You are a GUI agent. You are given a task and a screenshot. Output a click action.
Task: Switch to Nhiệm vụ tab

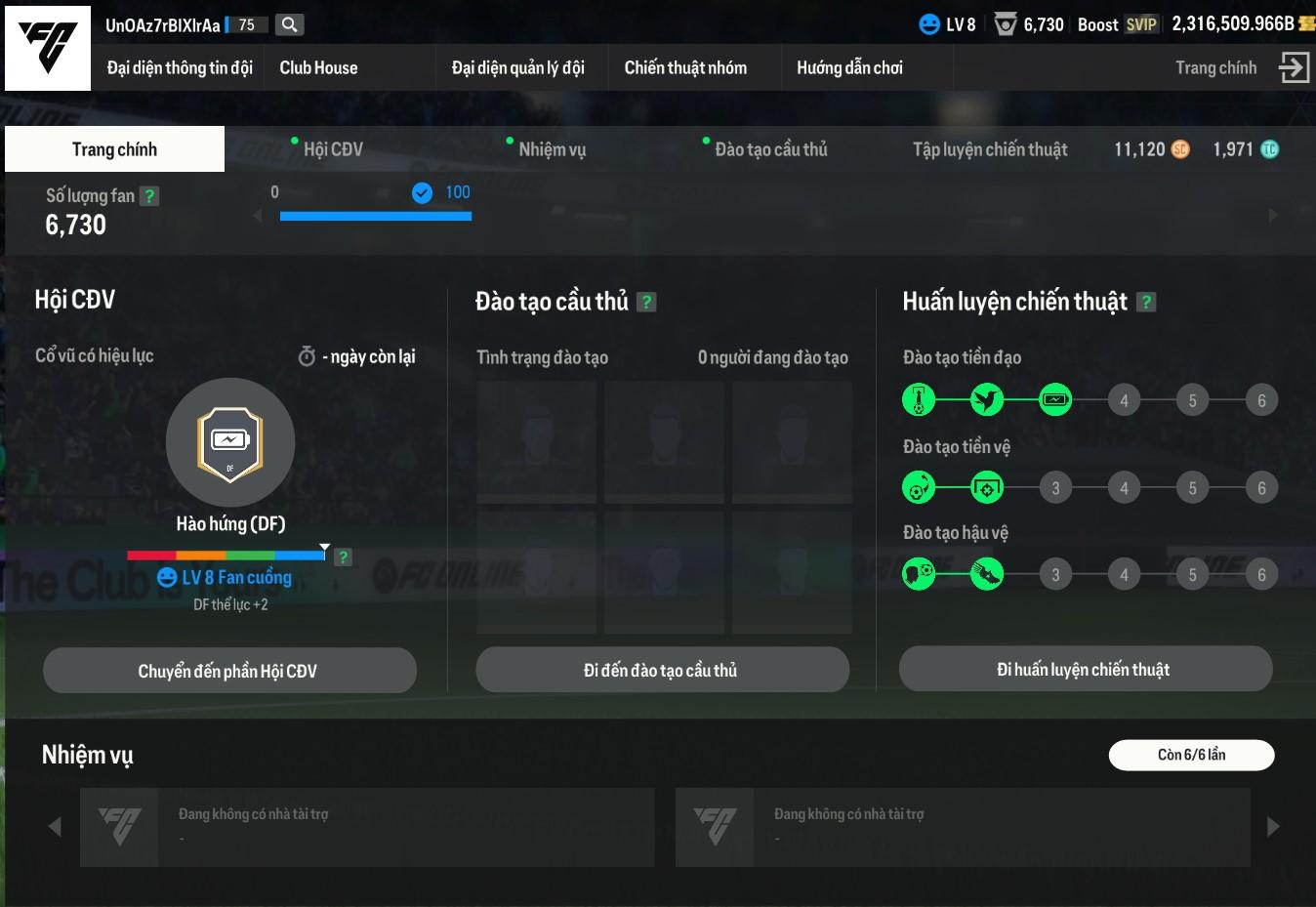(x=552, y=149)
